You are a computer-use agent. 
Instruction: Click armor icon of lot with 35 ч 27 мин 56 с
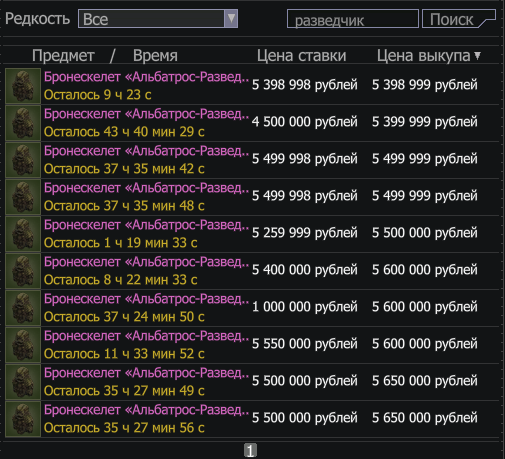pyautogui.click(x=23, y=419)
